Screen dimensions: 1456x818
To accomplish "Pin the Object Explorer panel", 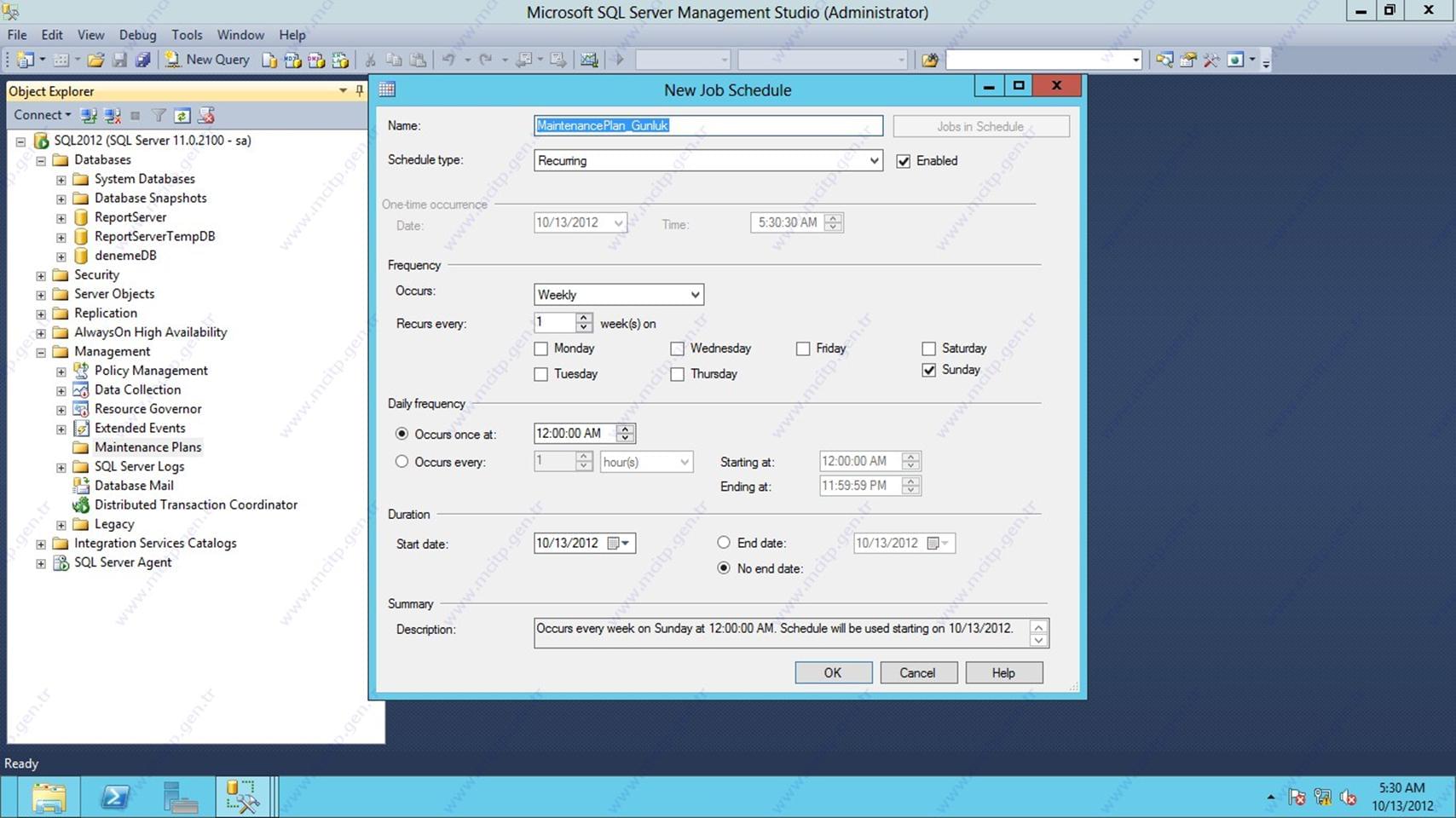I will click(359, 90).
